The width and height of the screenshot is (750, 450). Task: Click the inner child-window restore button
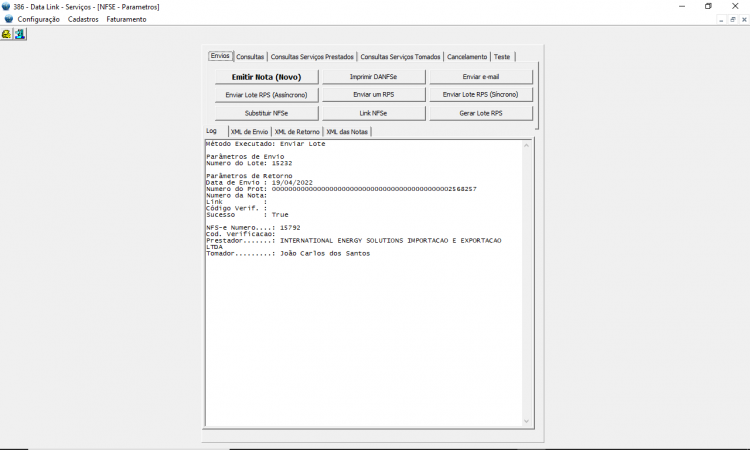coord(733,20)
